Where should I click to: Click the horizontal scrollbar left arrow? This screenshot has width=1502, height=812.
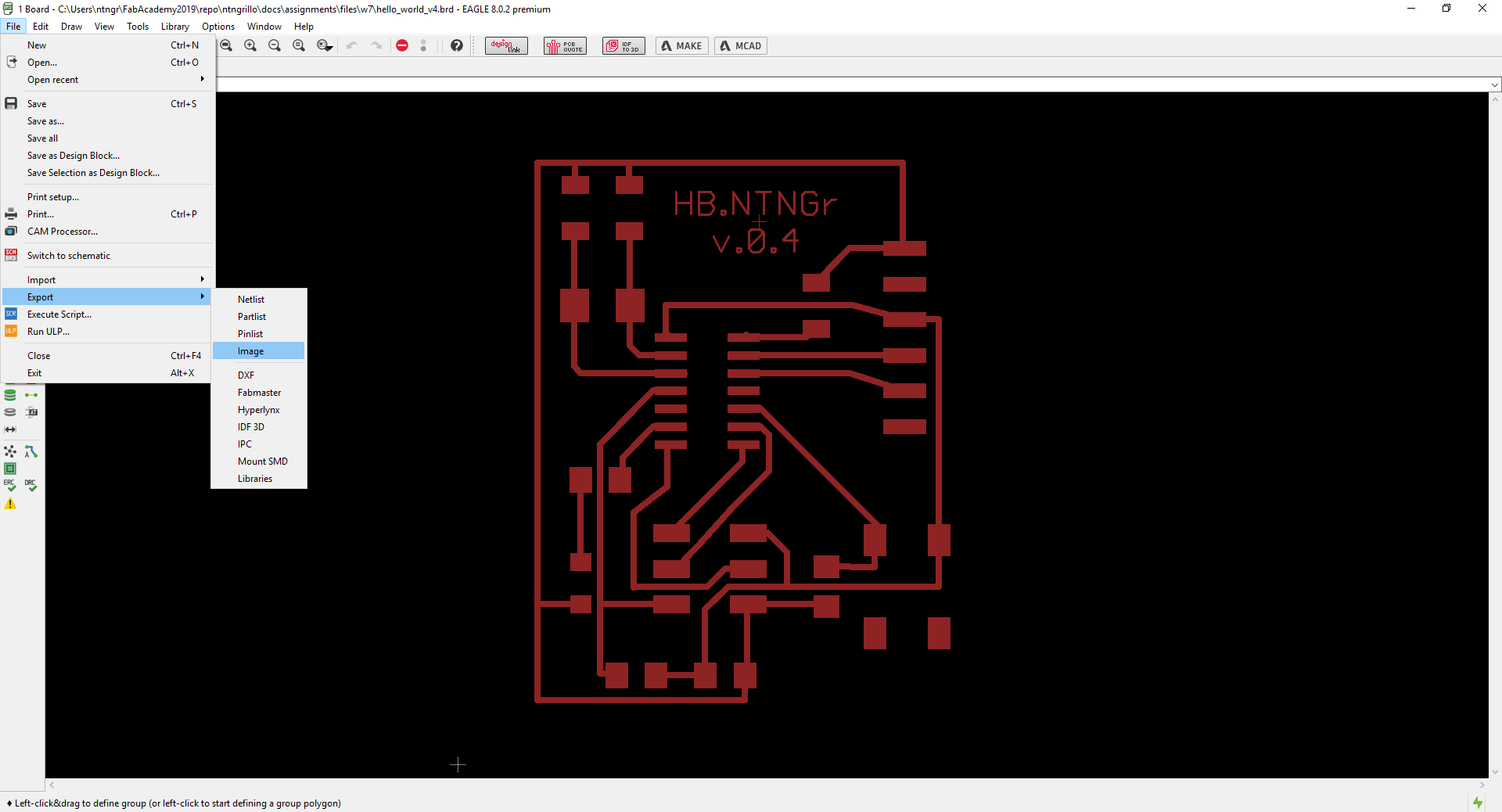tap(52, 785)
